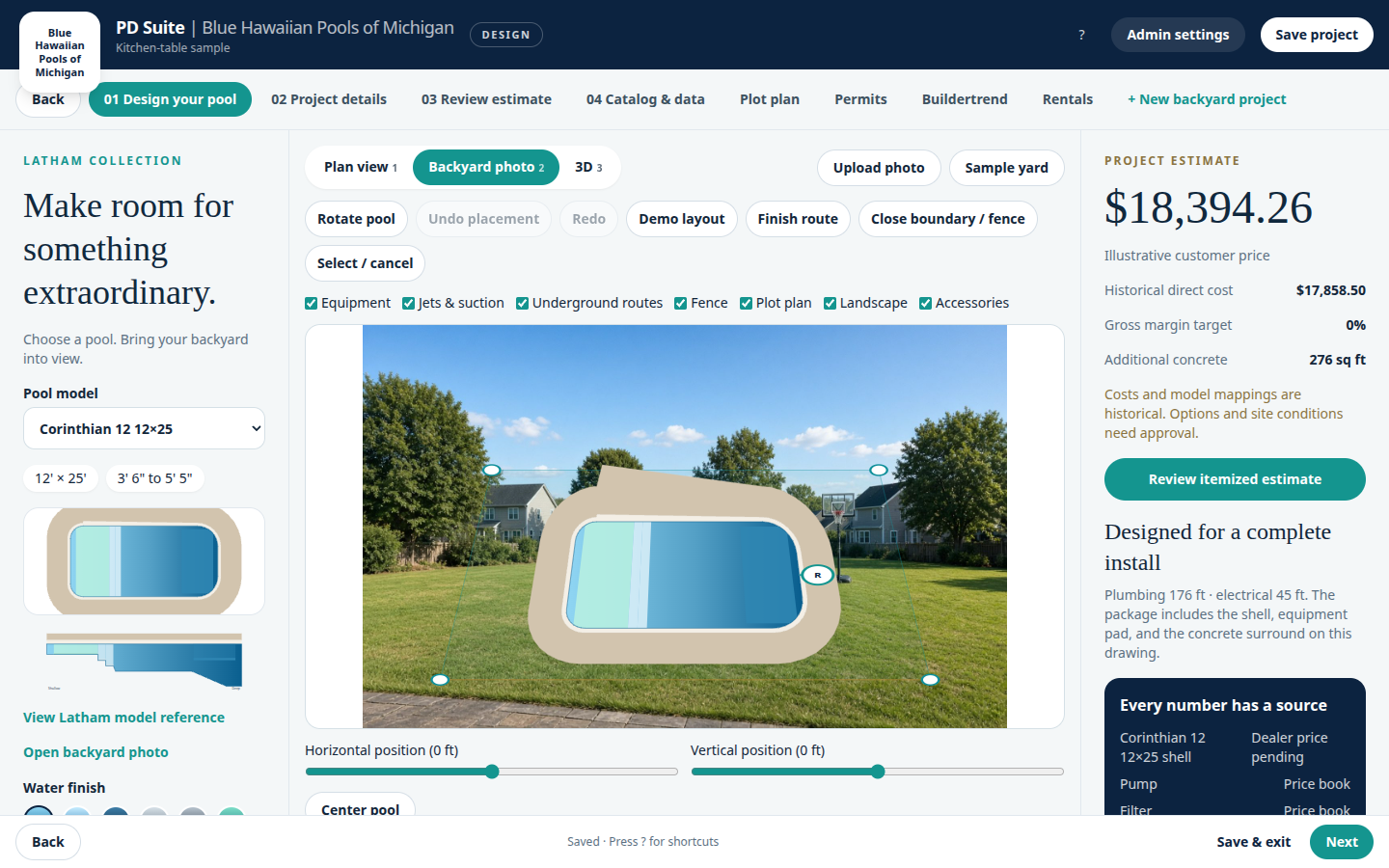Open the Pool model dropdown
Image resolution: width=1389 pixels, height=868 pixels.
144,428
